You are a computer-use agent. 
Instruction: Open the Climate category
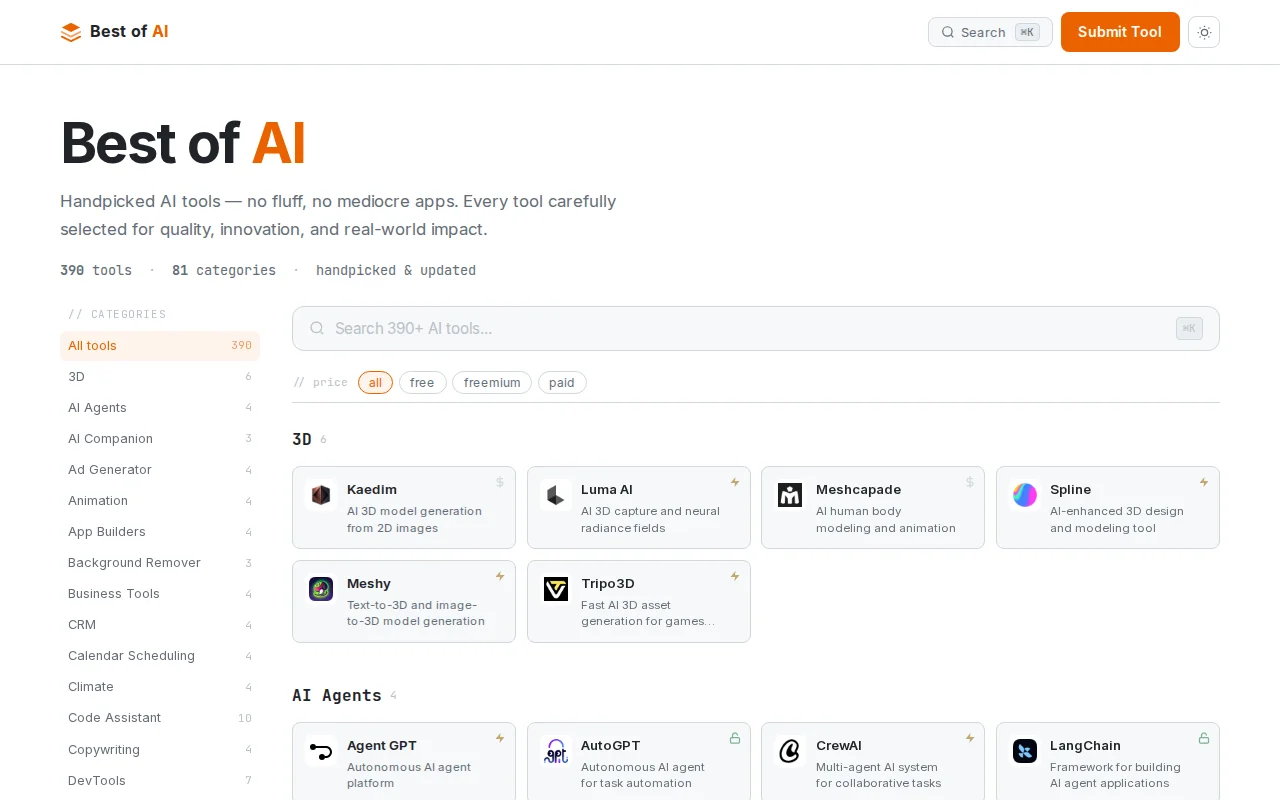pyautogui.click(x=160, y=687)
